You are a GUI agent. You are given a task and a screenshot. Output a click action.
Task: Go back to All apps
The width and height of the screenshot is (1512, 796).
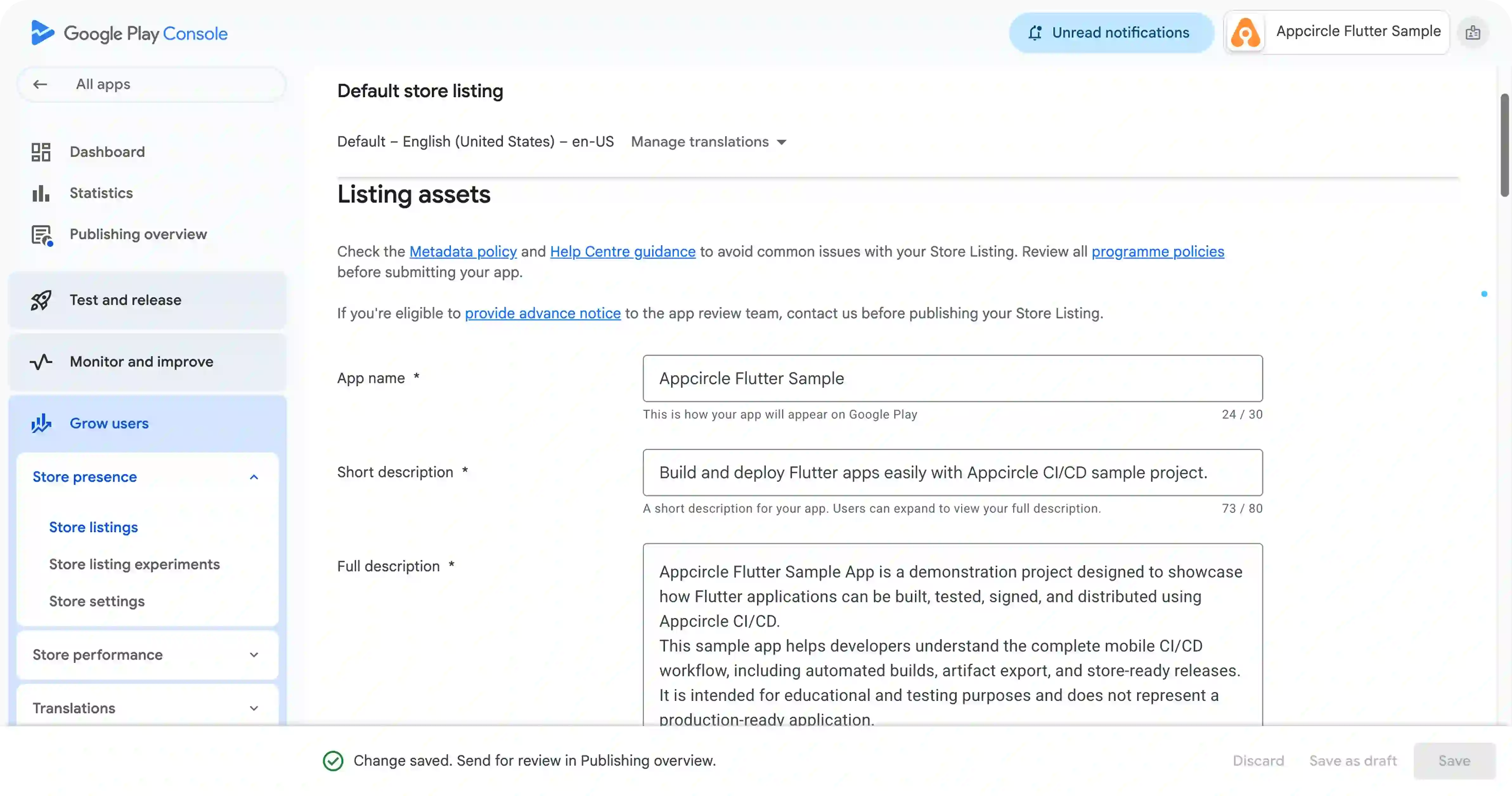coord(152,85)
